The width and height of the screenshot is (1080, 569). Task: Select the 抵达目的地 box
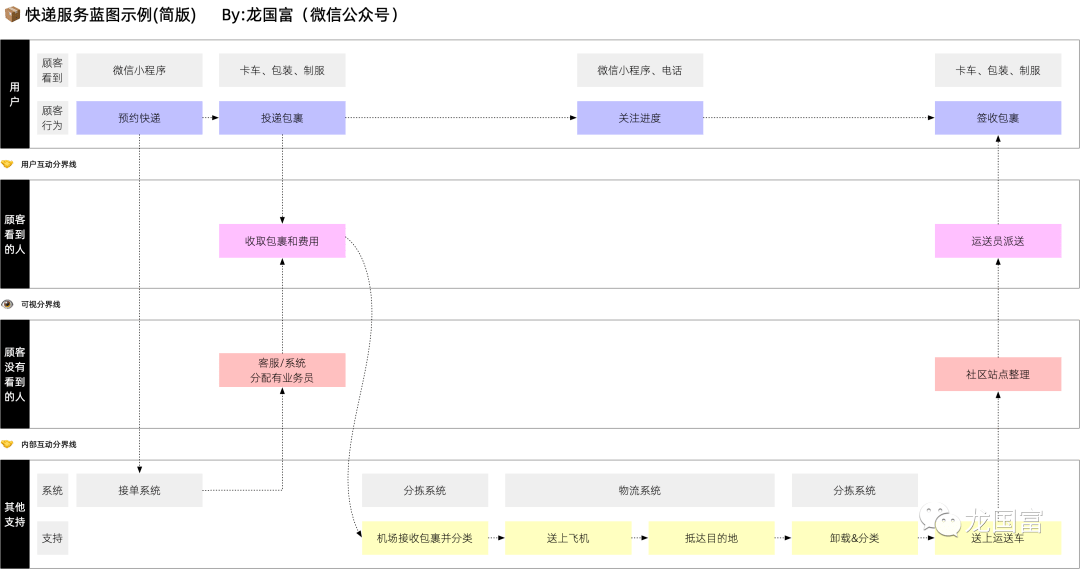click(711, 538)
